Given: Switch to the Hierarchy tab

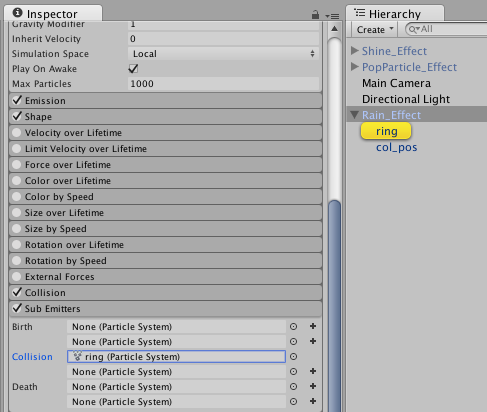Looking at the screenshot, I should pos(395,14).
